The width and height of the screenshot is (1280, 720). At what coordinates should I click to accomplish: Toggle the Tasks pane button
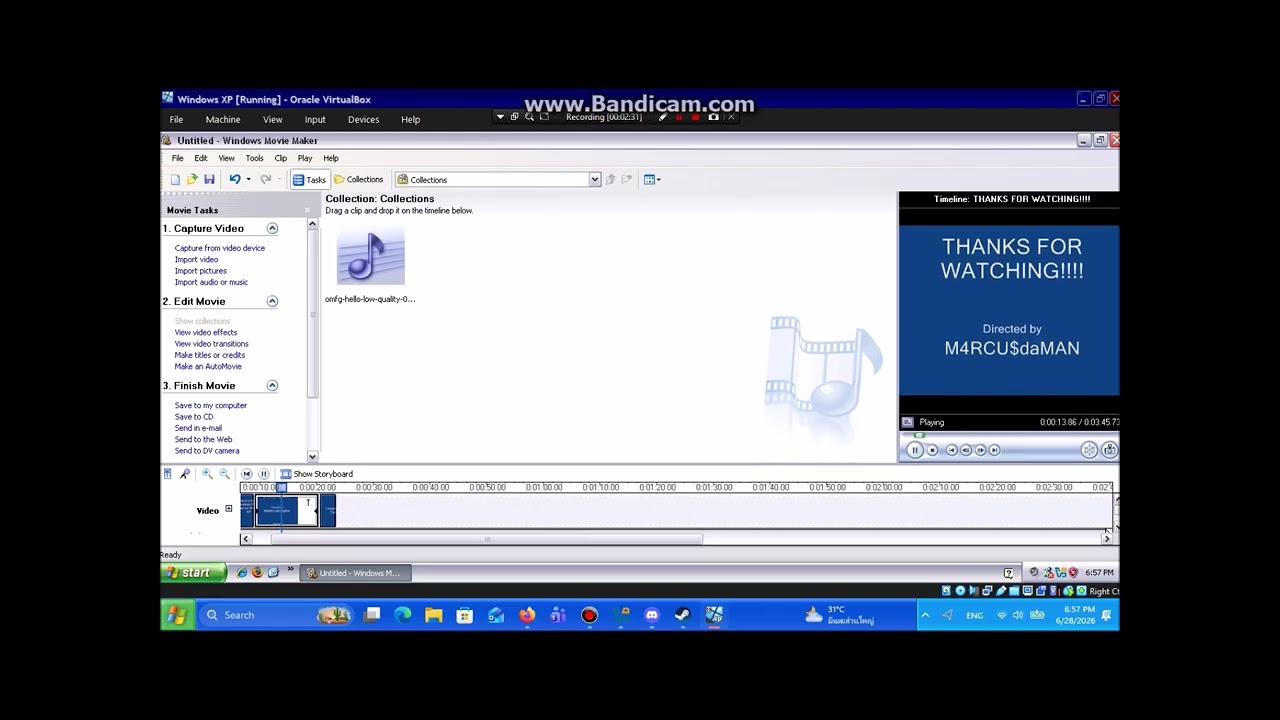pyautogui.click(x=309, y=180)
